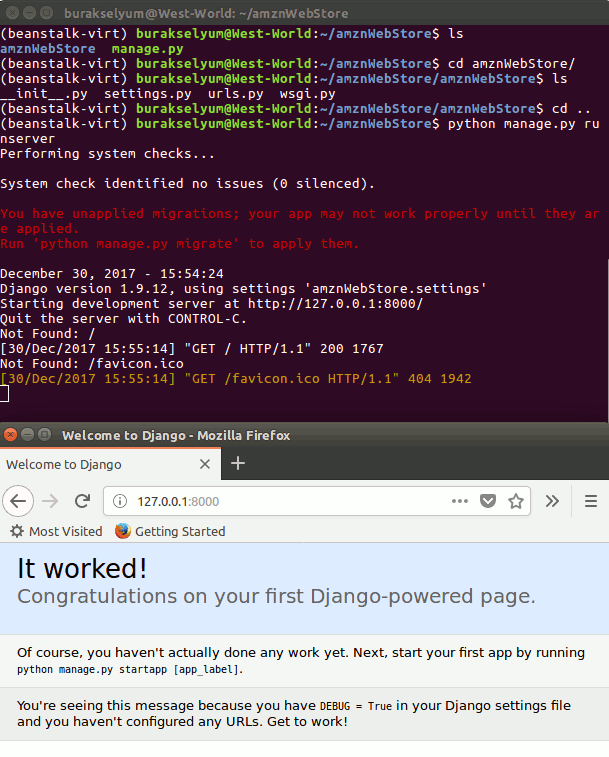
Task: Close the Firefox window
Action: coord(11,435)
